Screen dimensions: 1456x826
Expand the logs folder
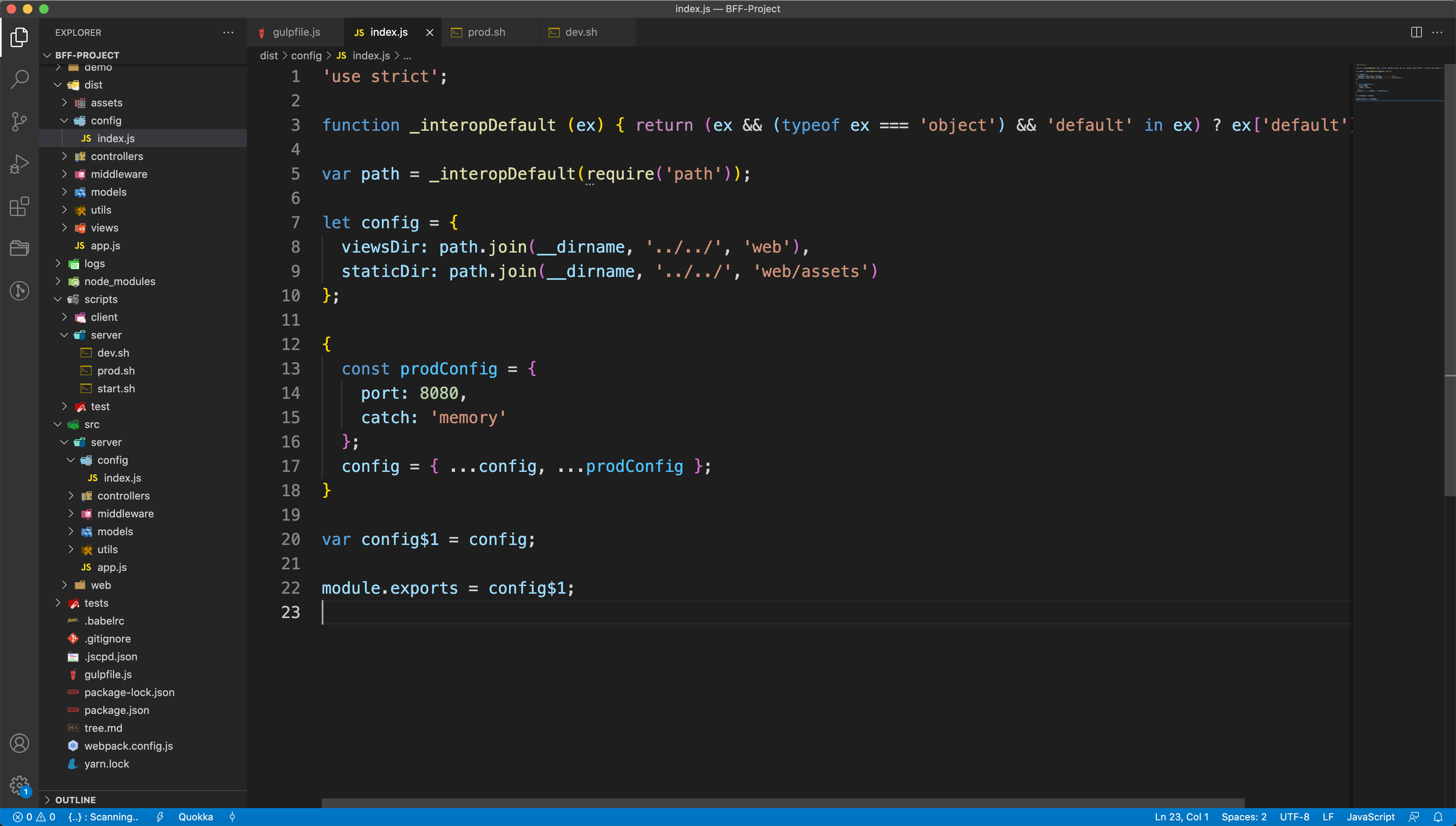tap(143, 263)
